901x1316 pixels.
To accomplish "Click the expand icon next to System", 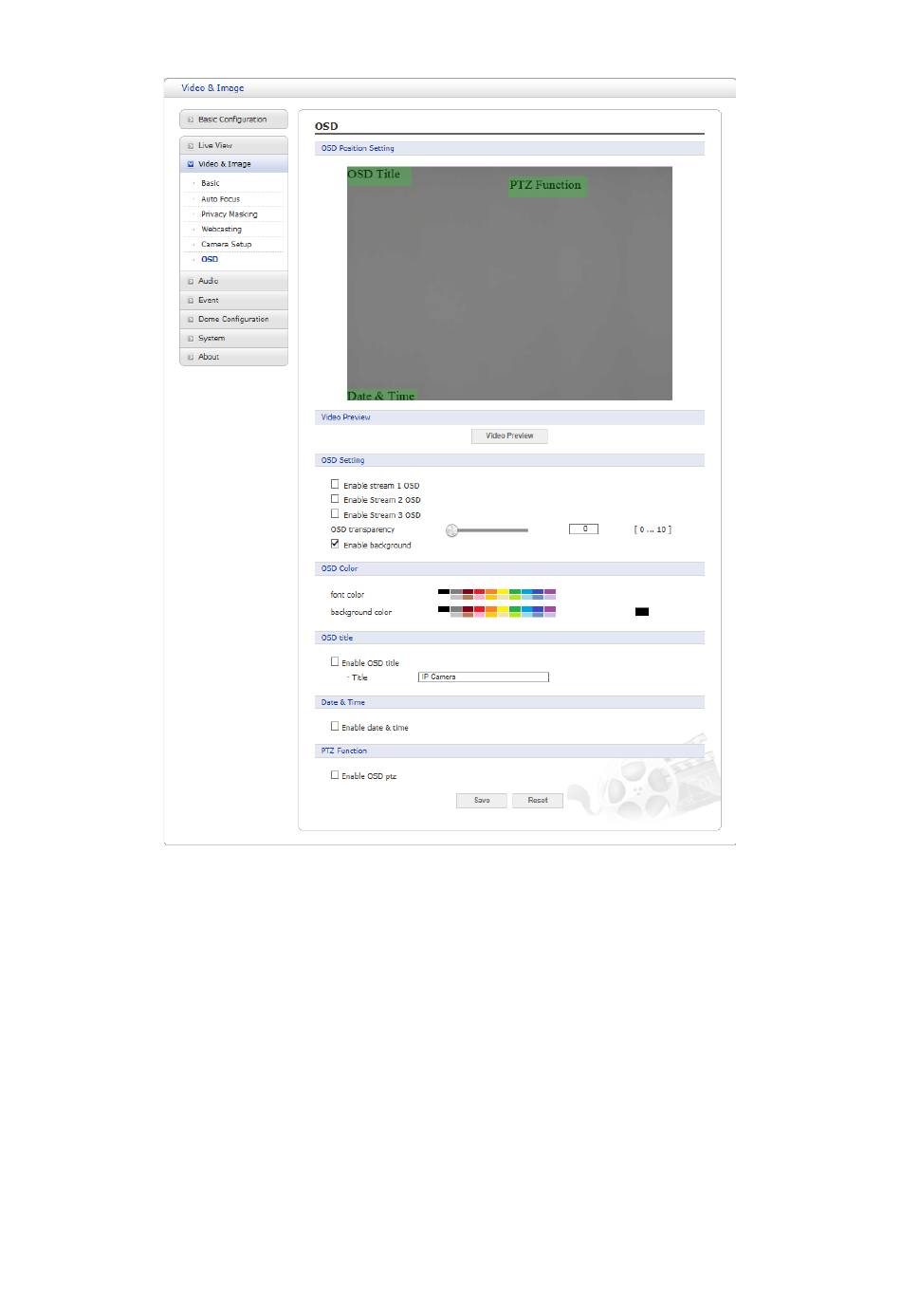I will tap(191, 339).
